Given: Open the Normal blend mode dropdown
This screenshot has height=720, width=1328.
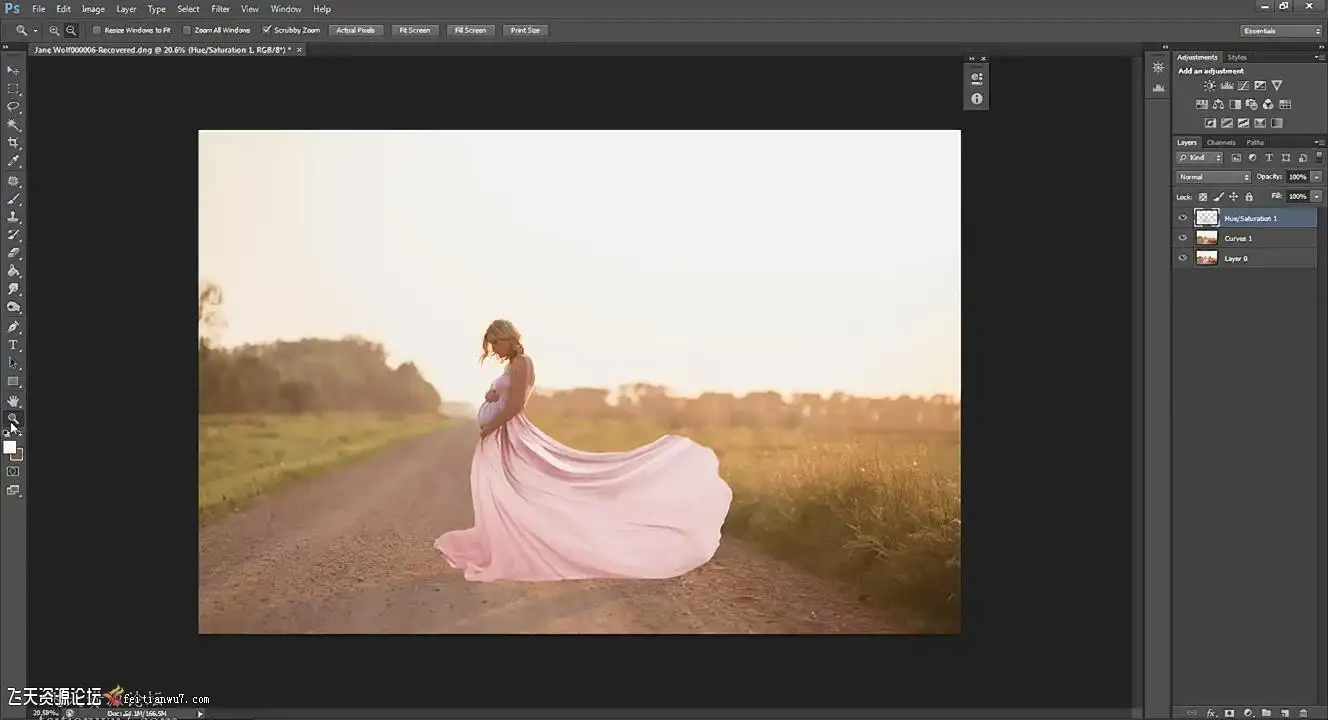Looking at the screenshot, I should tap(1213, 177).
